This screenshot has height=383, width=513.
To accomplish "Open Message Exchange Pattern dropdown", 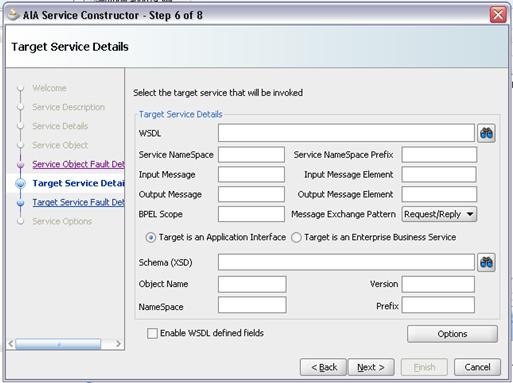I will (439, 214).
